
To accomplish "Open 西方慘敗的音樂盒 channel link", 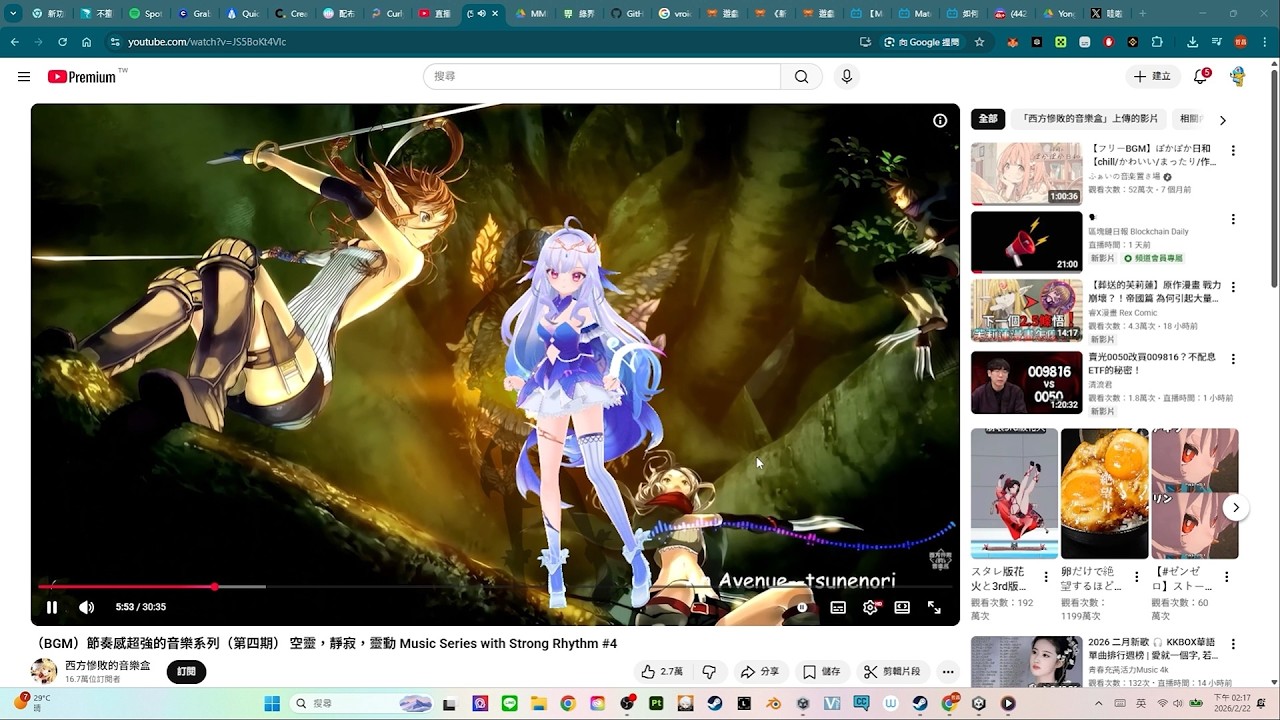I will [108, 665].
